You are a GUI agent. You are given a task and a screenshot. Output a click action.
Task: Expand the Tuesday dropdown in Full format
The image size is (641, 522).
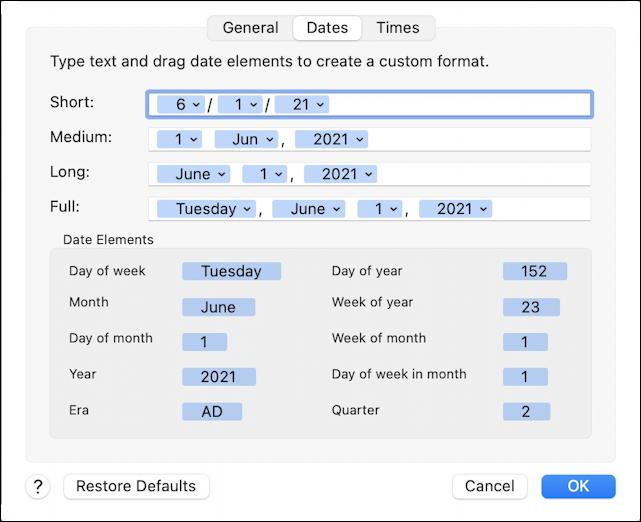tap(206, 209)
